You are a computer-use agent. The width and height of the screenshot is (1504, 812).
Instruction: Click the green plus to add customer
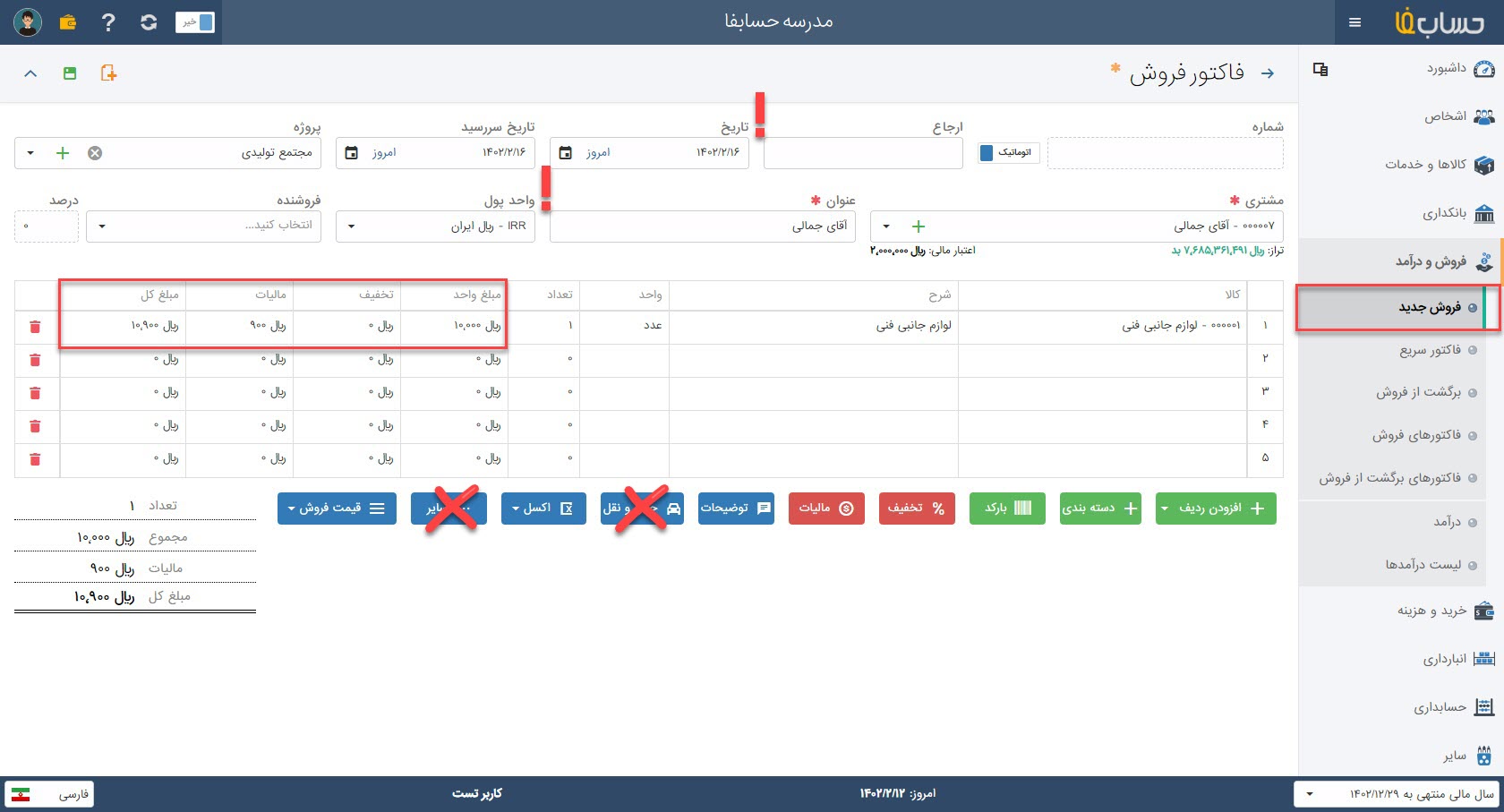[918, 227]
